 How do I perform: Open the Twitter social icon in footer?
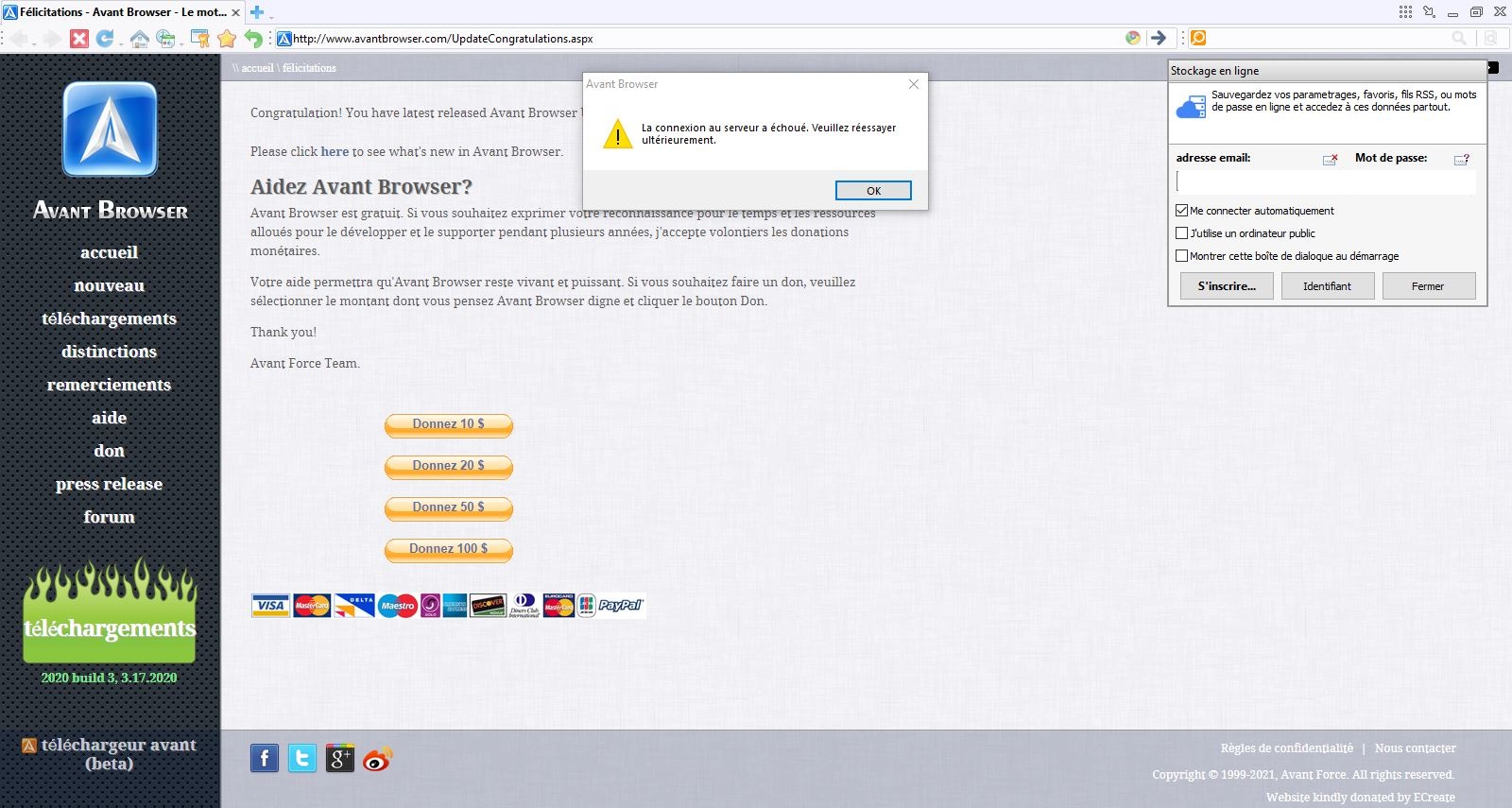pos(302,758)
